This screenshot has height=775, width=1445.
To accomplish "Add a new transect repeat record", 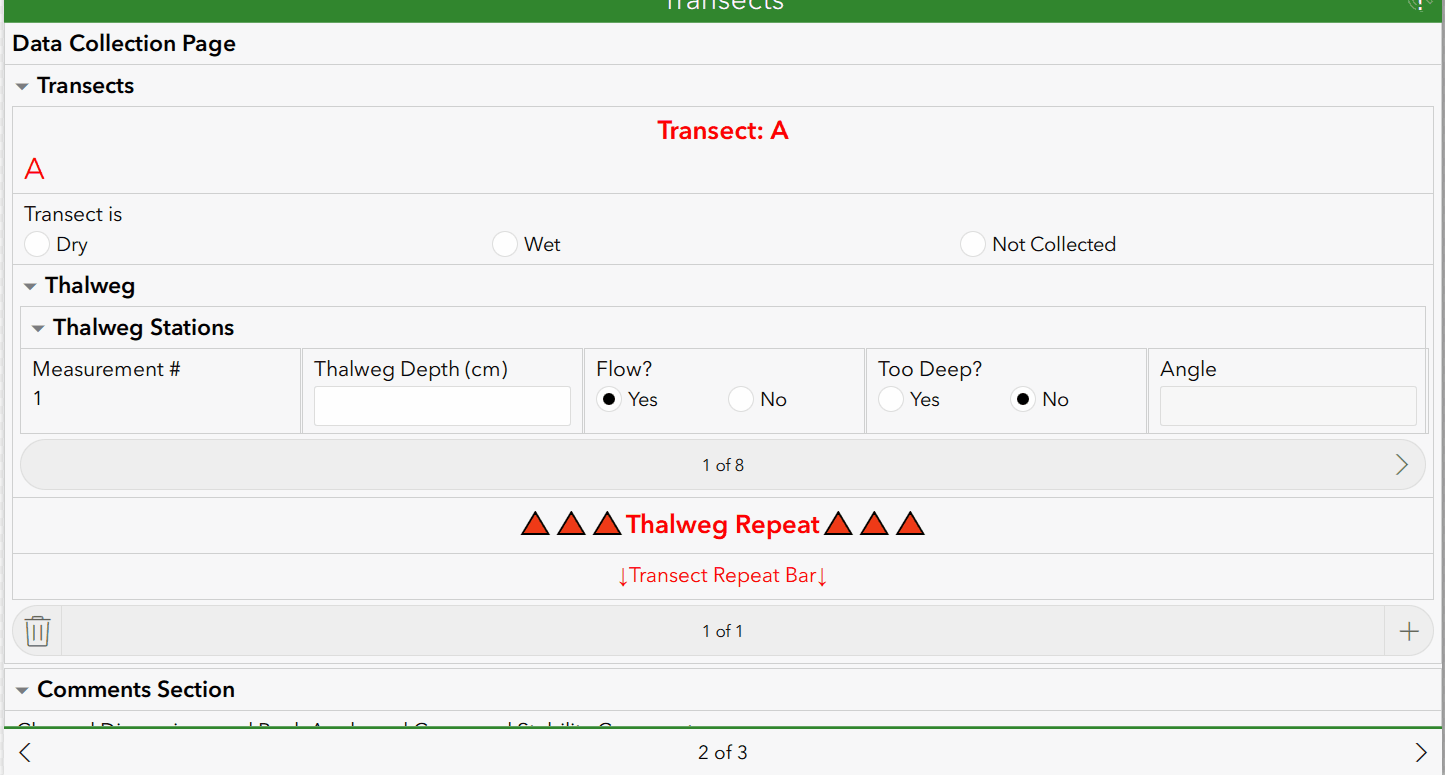I will point(1409,631).
